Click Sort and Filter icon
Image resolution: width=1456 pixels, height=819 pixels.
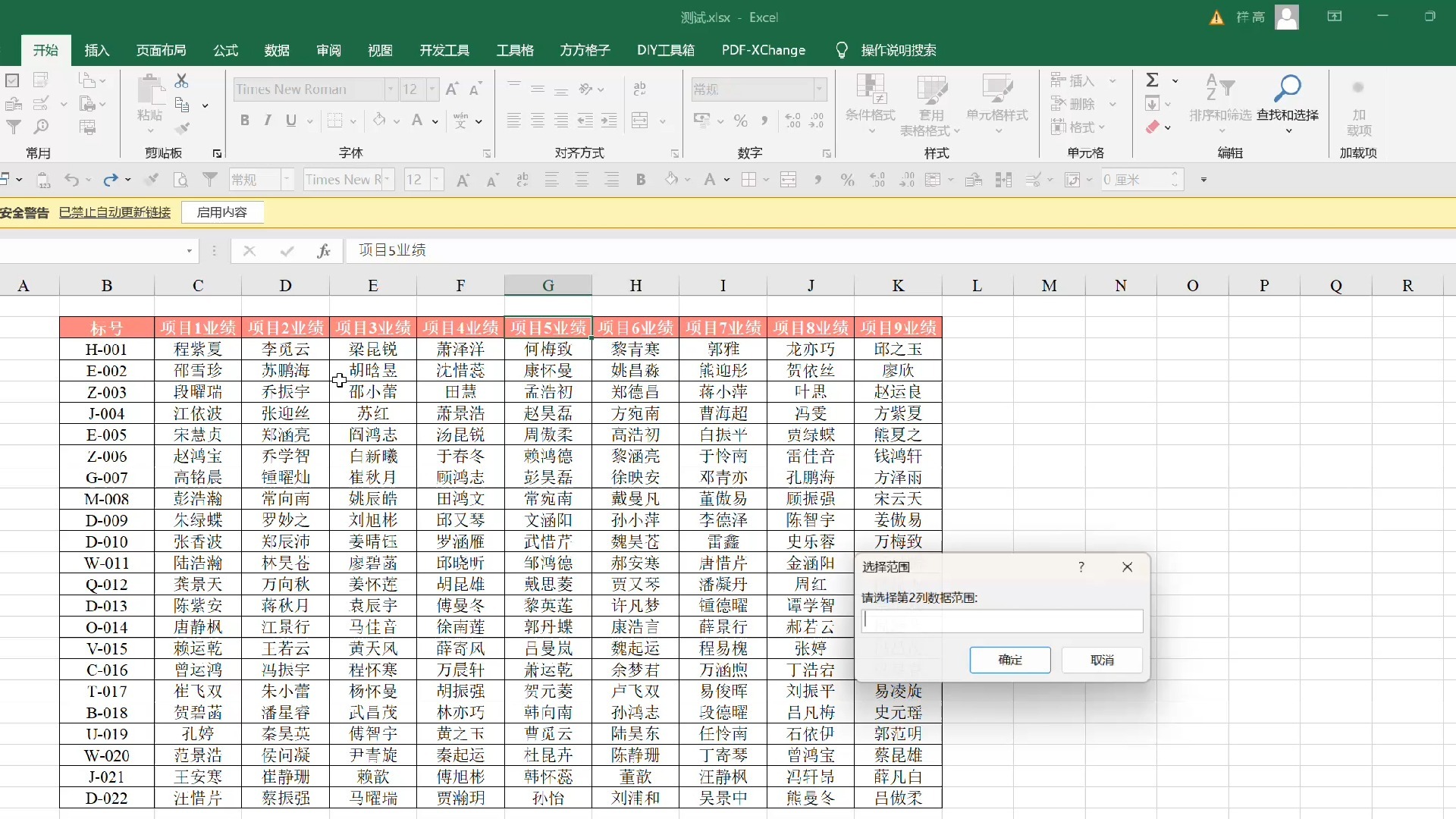point(1219,89)
